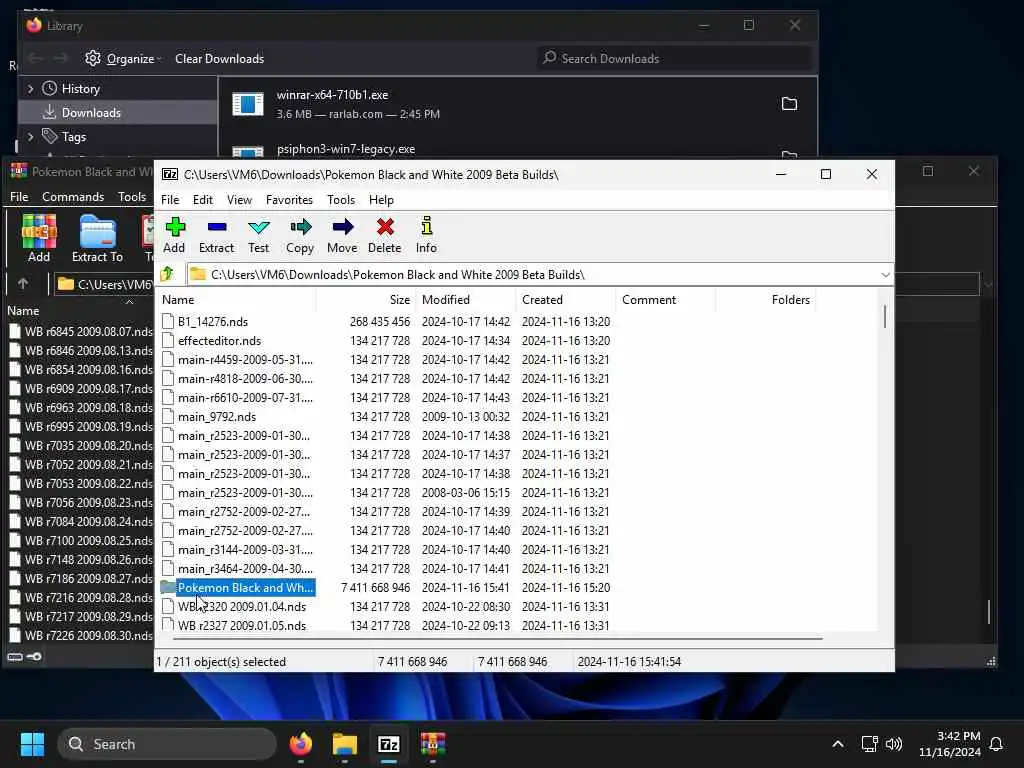
Task: Click the Downloads icon in Library sidebar
Action: point(49,112)
